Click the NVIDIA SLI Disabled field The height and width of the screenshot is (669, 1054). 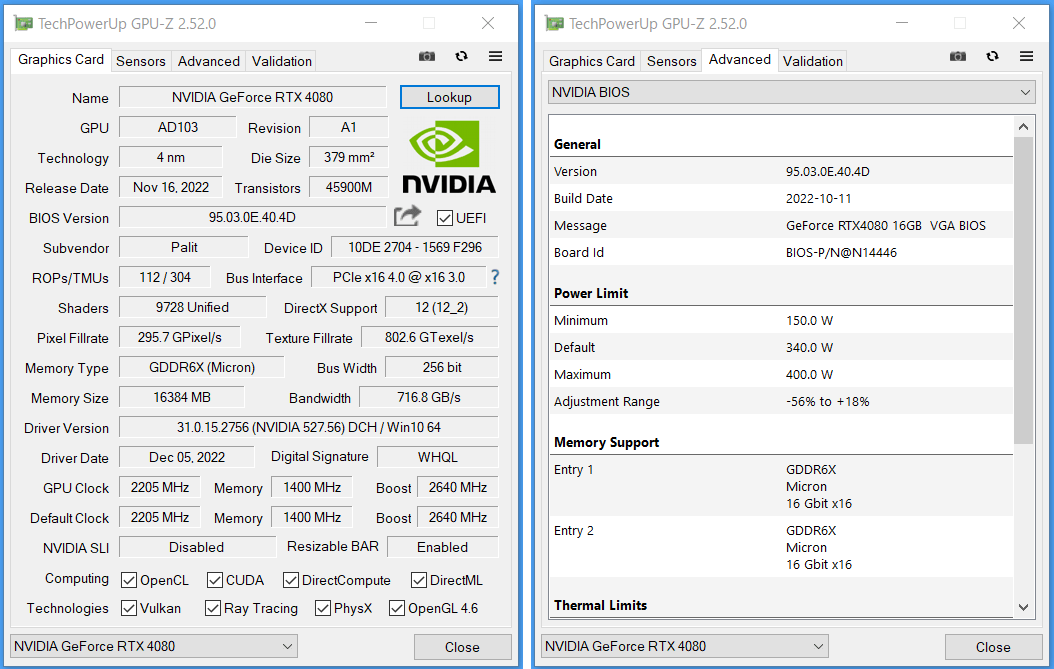coord(197,547)
